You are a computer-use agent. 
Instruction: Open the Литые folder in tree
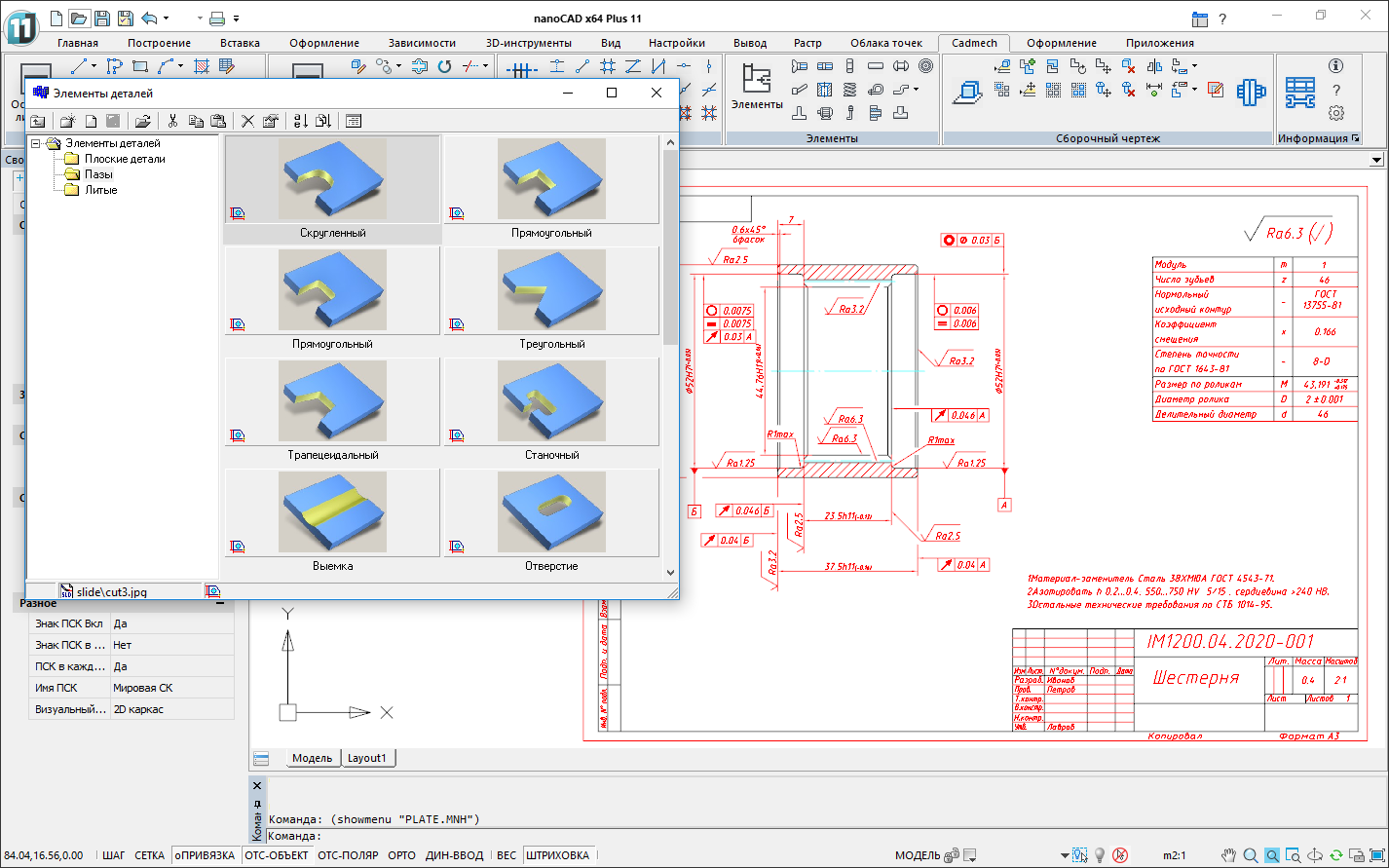100,190
